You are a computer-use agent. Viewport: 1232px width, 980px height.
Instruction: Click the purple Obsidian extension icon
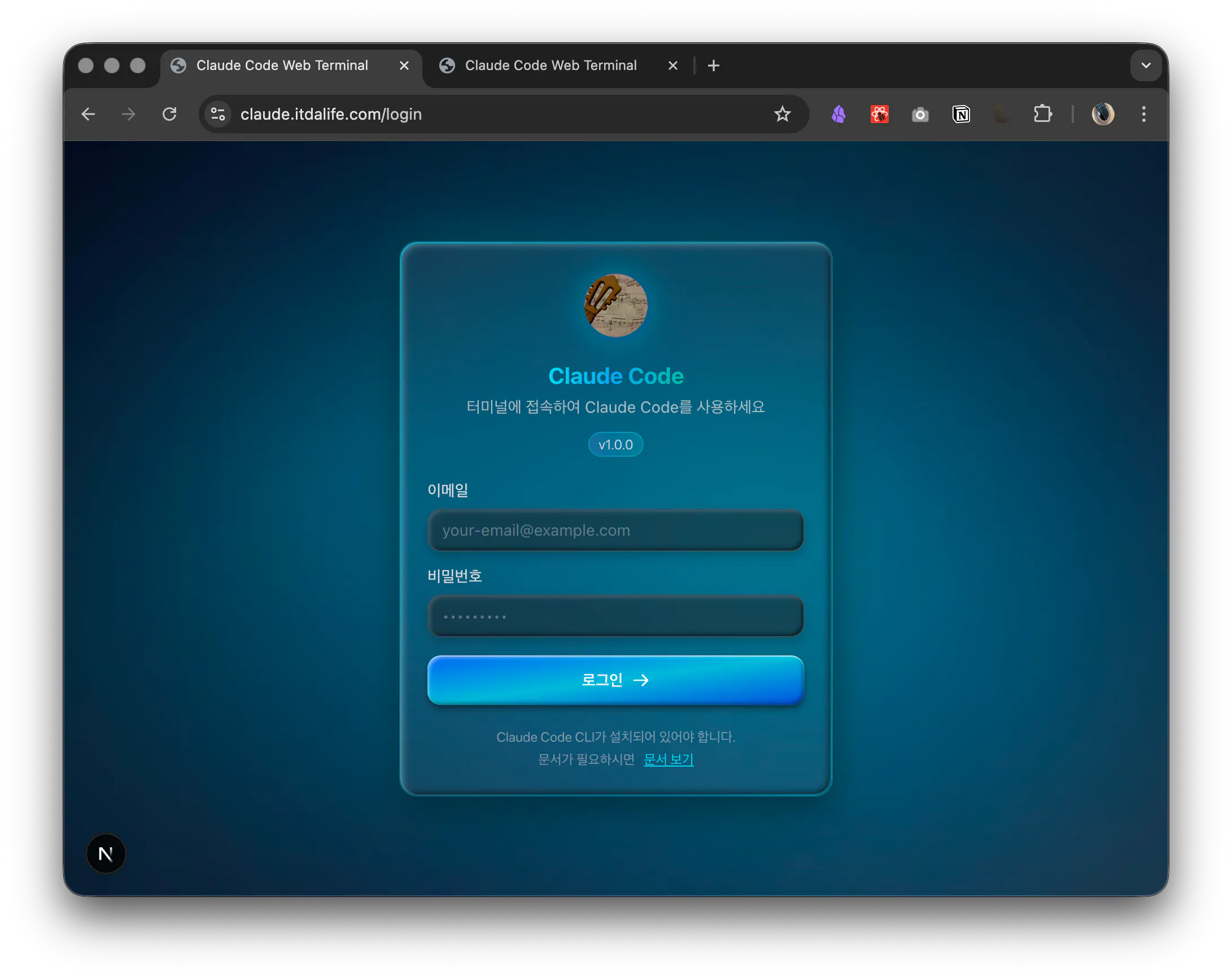pyautogui.click(x=838, y=114)
